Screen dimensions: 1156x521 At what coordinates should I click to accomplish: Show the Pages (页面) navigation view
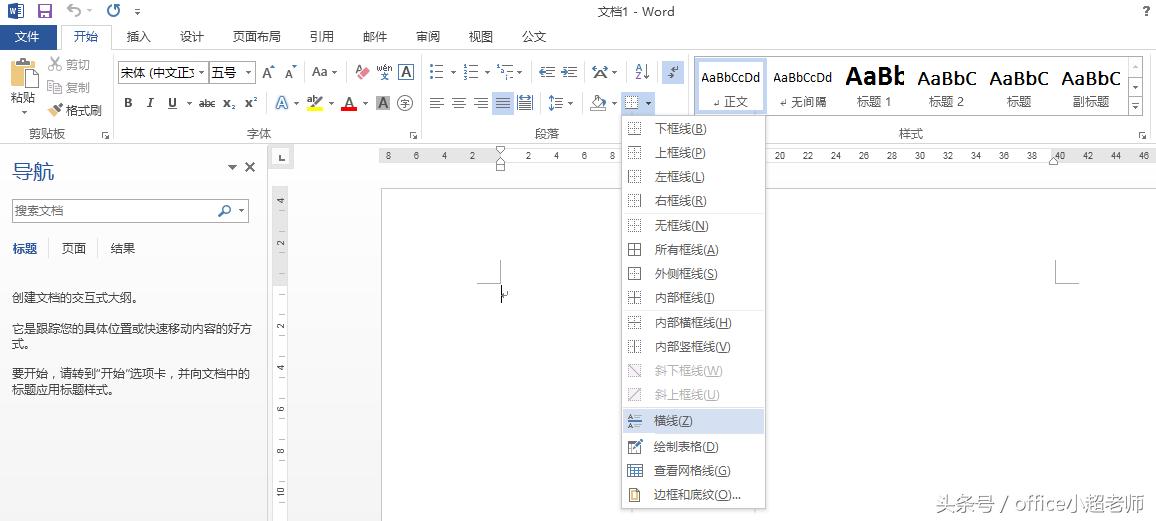click(x=73, y=248)
